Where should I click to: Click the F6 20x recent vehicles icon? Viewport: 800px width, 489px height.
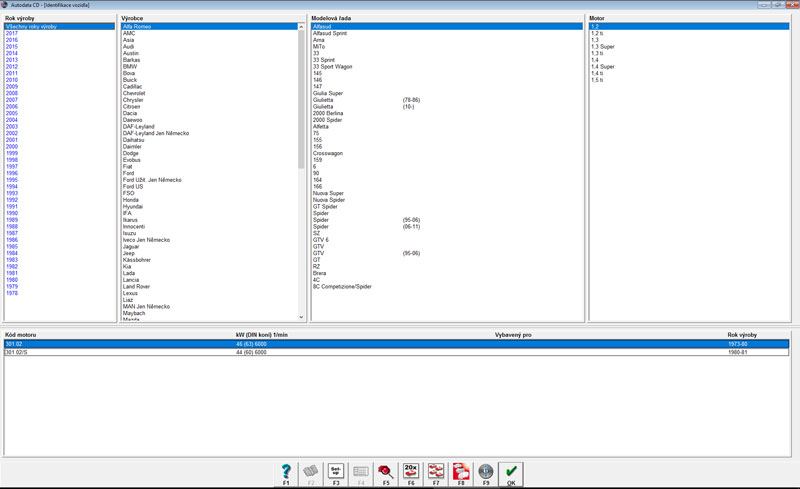pyautogui.click(x=411, y=474)
